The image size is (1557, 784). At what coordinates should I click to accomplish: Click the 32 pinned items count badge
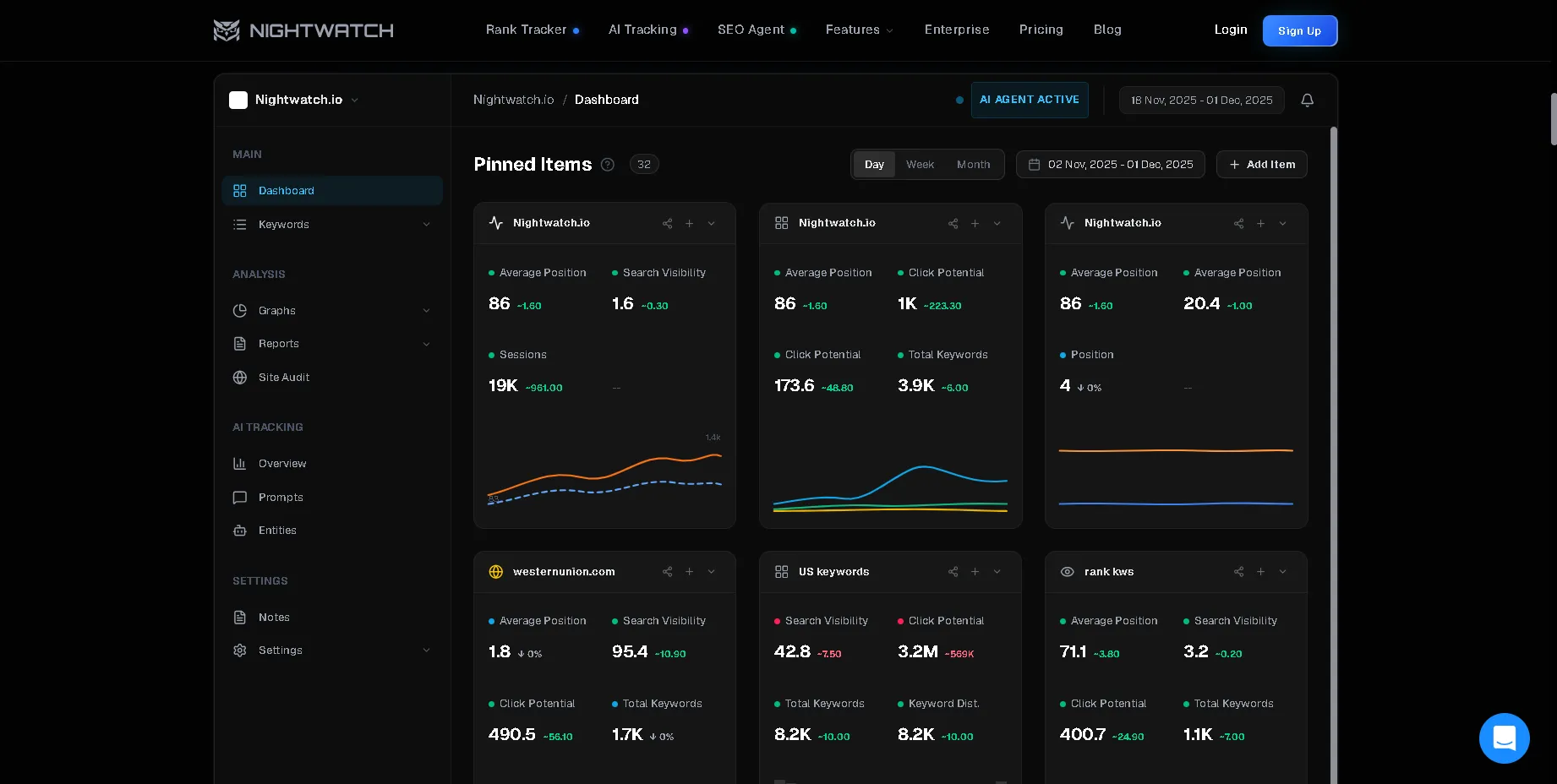click(x=644, y=165)
